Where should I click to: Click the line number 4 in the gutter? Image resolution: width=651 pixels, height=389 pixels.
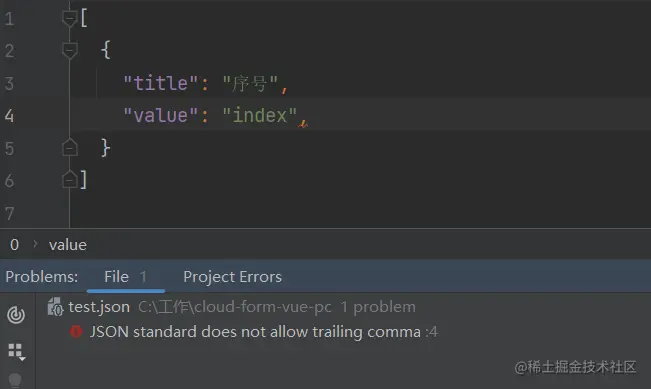(x=10, y=116)
